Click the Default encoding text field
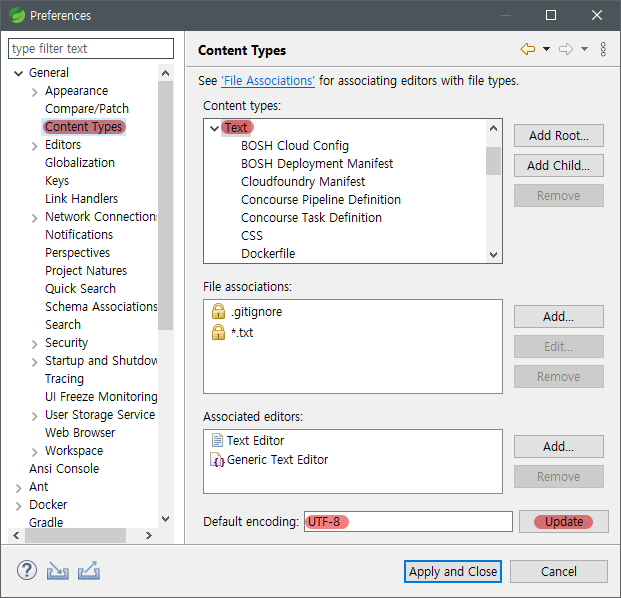Screen dimensions: 621x598 408,522
